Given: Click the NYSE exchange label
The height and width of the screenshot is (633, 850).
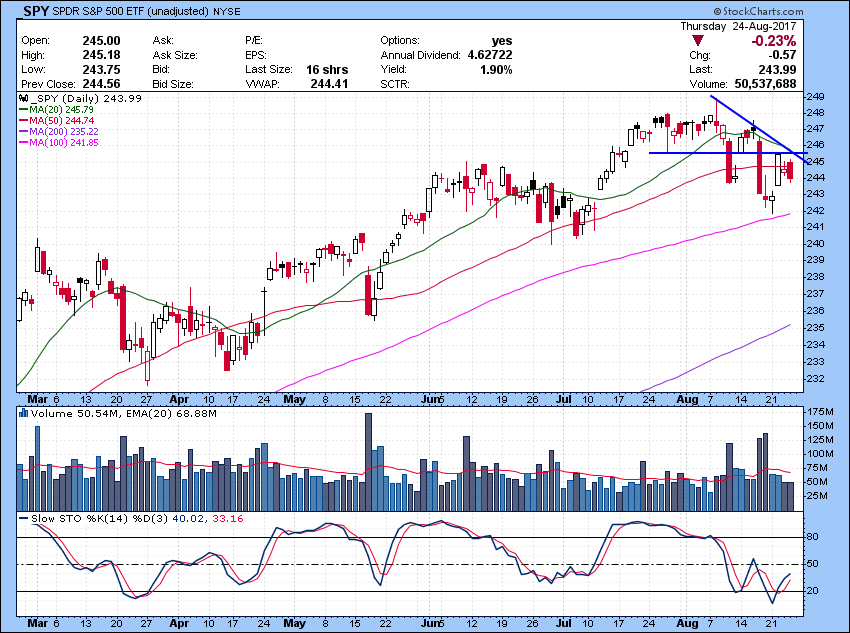Looking at the screenshot, I should [x=227, y=11].
